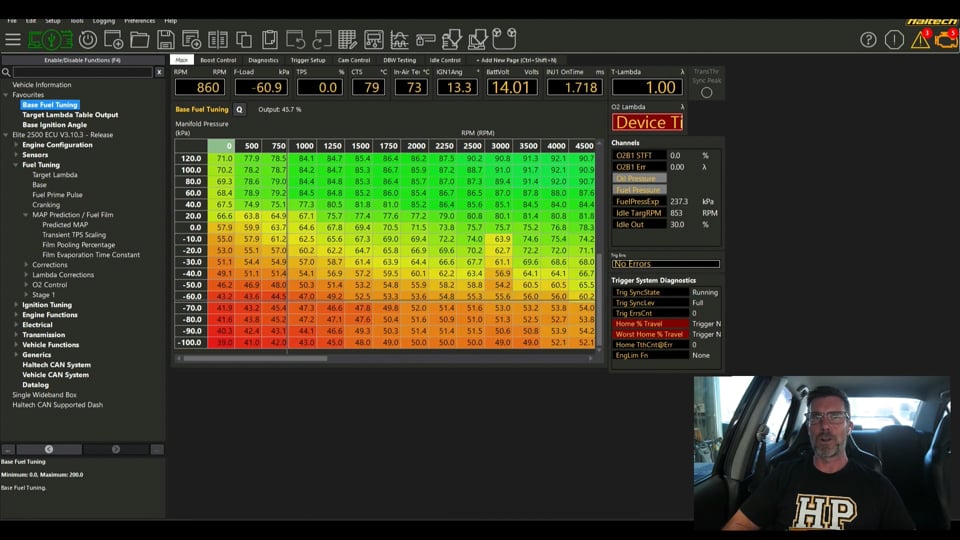
Task: Clear the search box with X button
Action: (159, 73)
